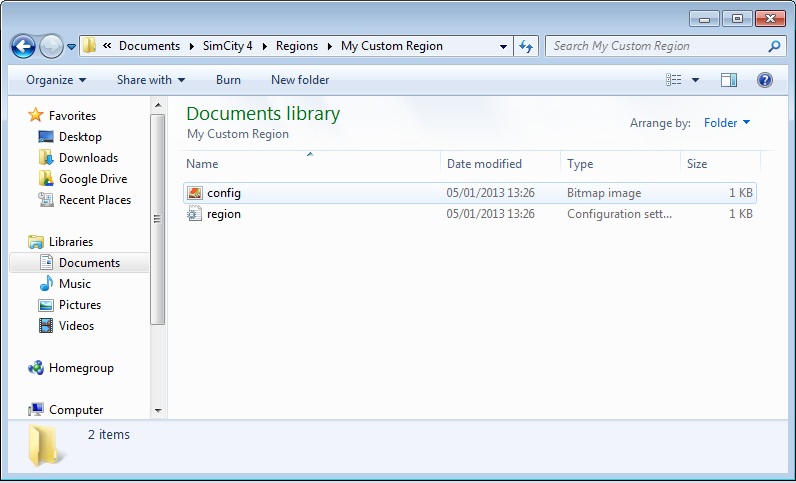Click the date modified of config file
This screenshot has height=483, width=796.
click(490, 193)
